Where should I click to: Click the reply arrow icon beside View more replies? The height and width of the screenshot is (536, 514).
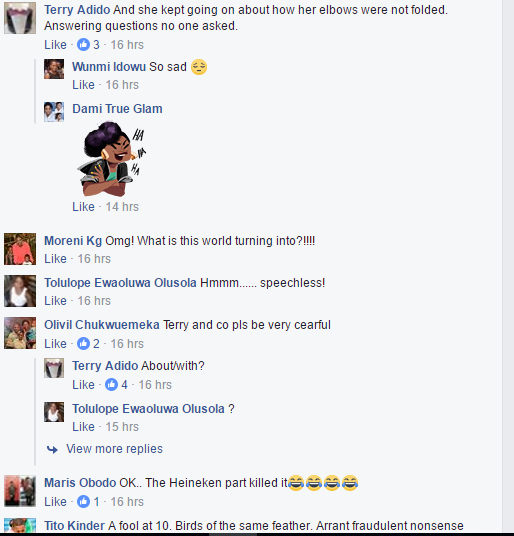(x=52, y=449)
